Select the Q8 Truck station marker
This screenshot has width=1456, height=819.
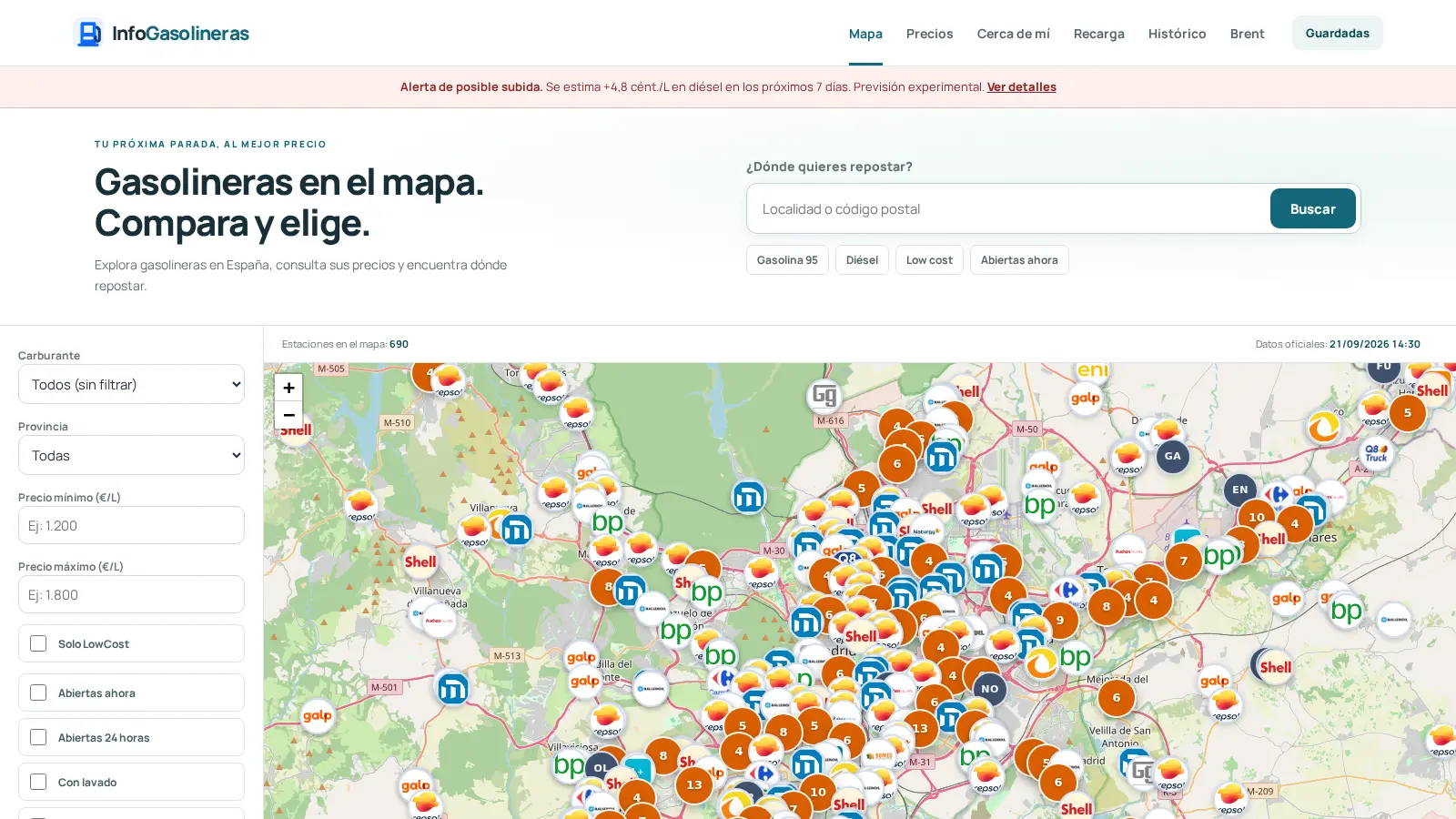coord(1376,453)
